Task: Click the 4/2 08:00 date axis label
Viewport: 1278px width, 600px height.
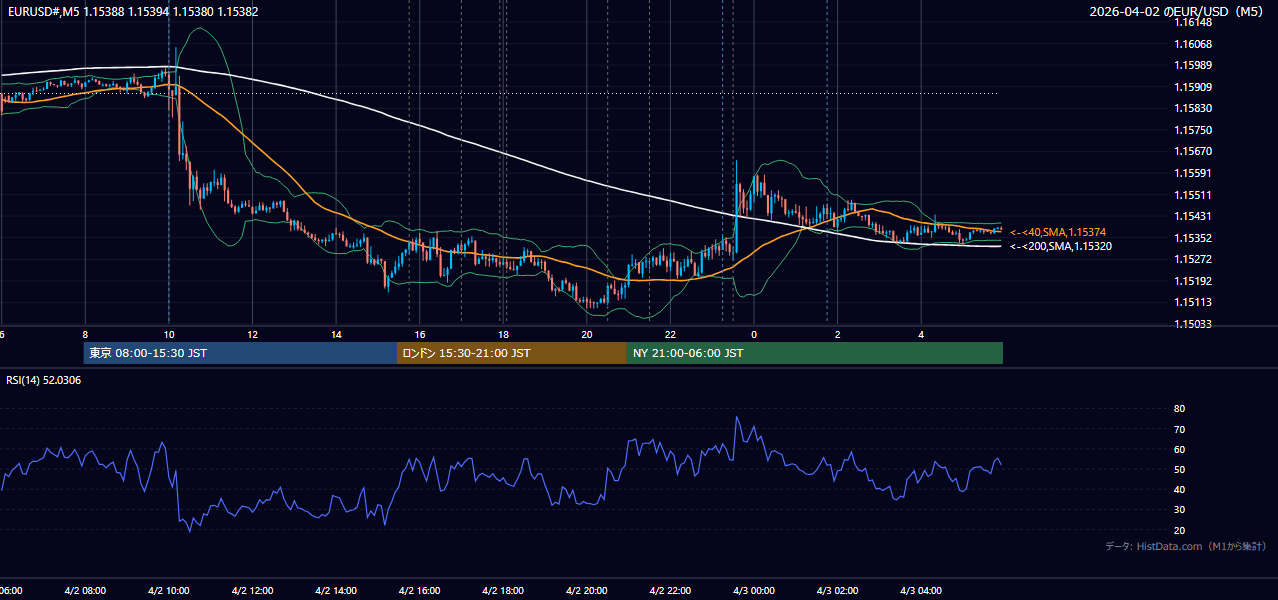Action: 85,591
